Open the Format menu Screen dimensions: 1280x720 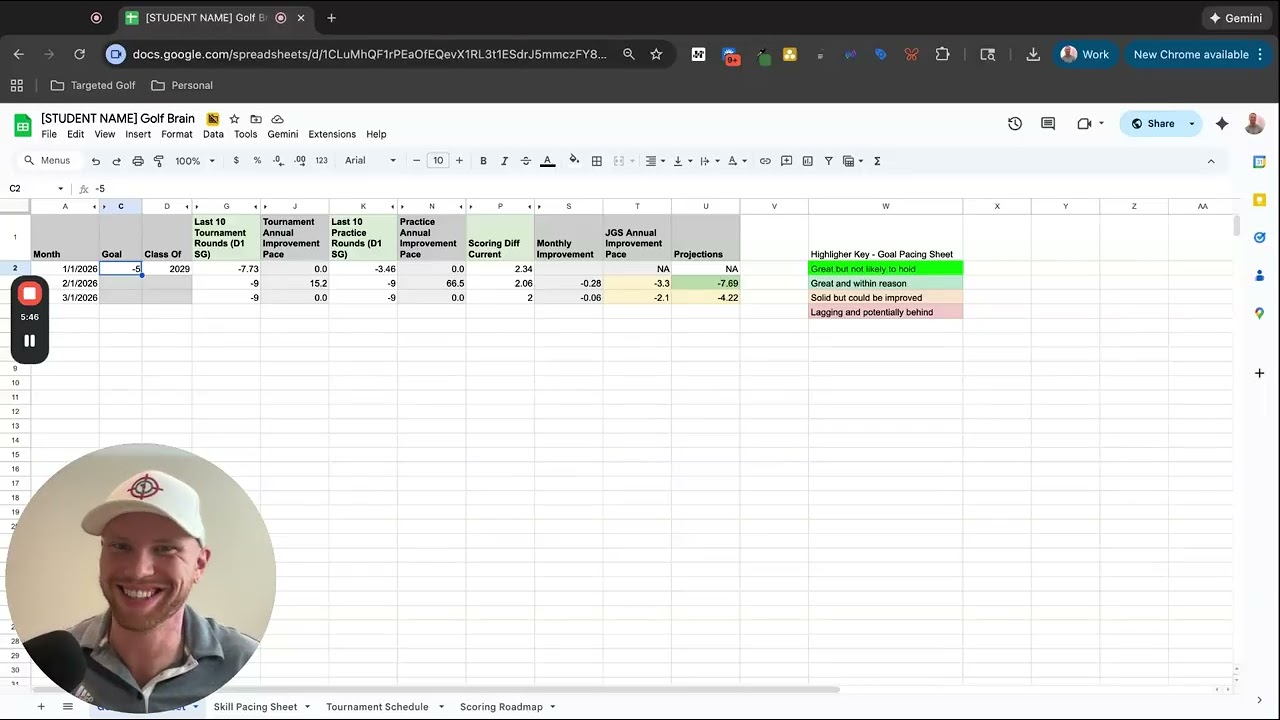pyautogui.click(x=177, y=134)
